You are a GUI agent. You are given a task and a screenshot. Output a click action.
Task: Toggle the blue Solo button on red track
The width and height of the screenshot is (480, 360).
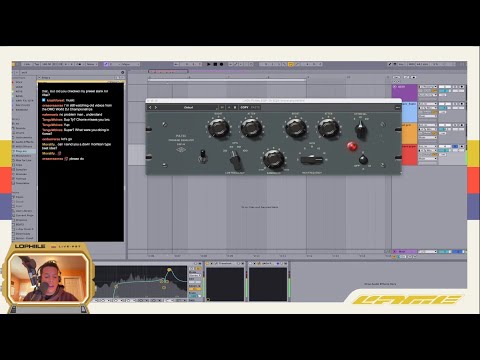455,146
